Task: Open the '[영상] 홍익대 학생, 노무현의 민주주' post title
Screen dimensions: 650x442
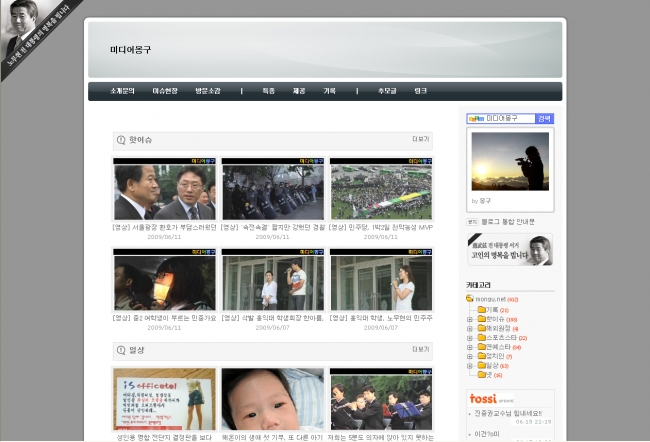Action: [x=381, y=318]
